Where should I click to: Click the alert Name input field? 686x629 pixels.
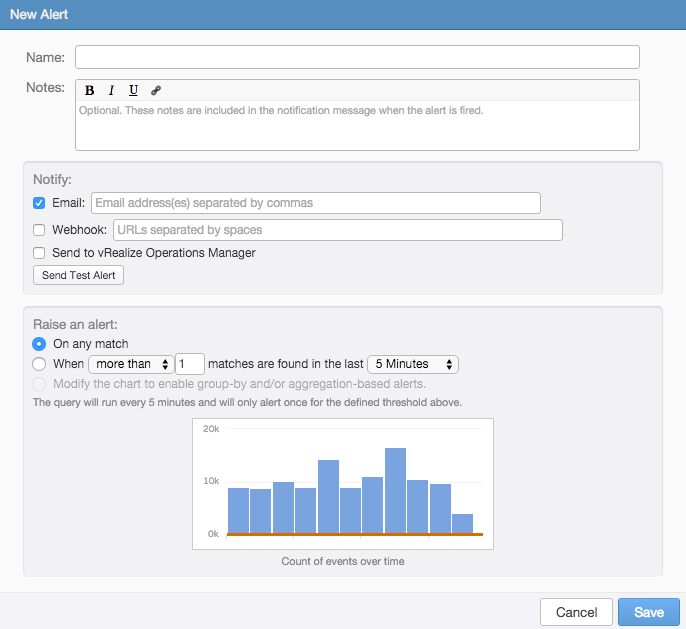click(357, 57)
